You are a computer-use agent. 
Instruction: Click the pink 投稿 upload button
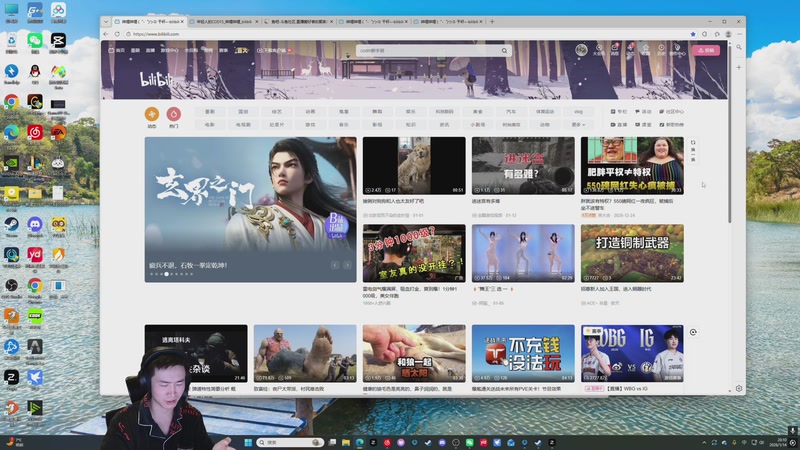706,50
